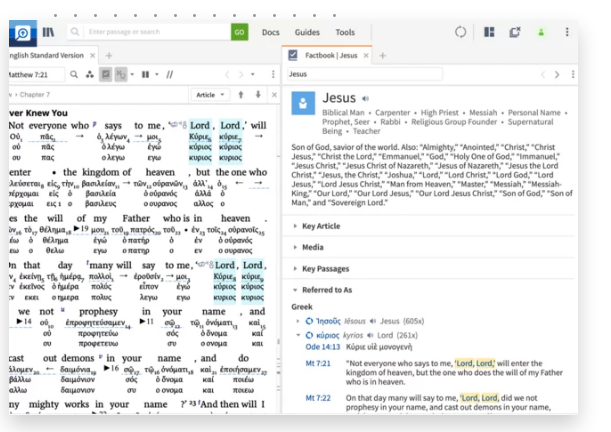Click the blue Jesus person icon
Image resolution: width=611 pixels, height=432 pixels.
[x=303, y=103]
